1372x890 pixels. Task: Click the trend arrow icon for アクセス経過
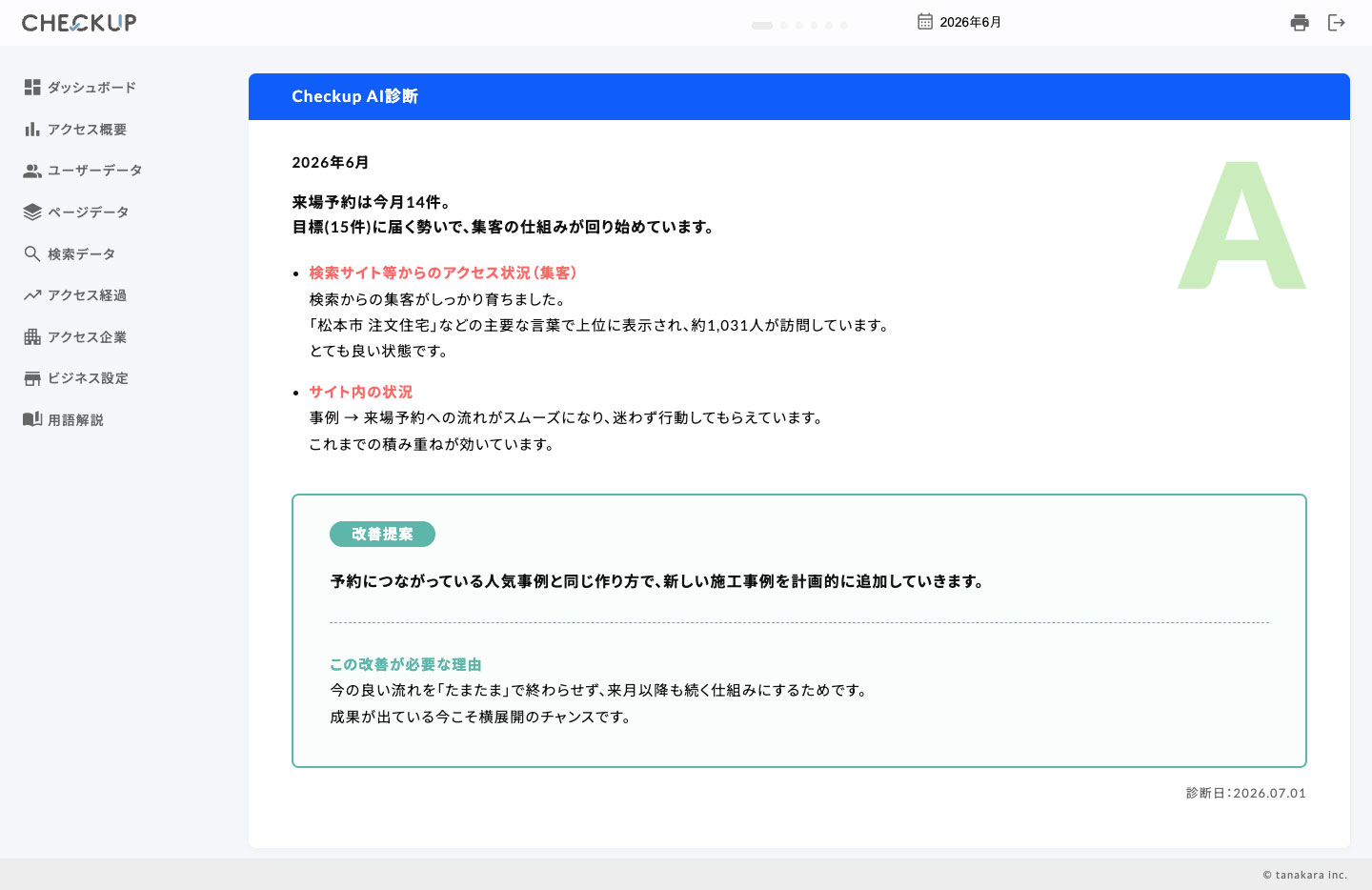32,295
